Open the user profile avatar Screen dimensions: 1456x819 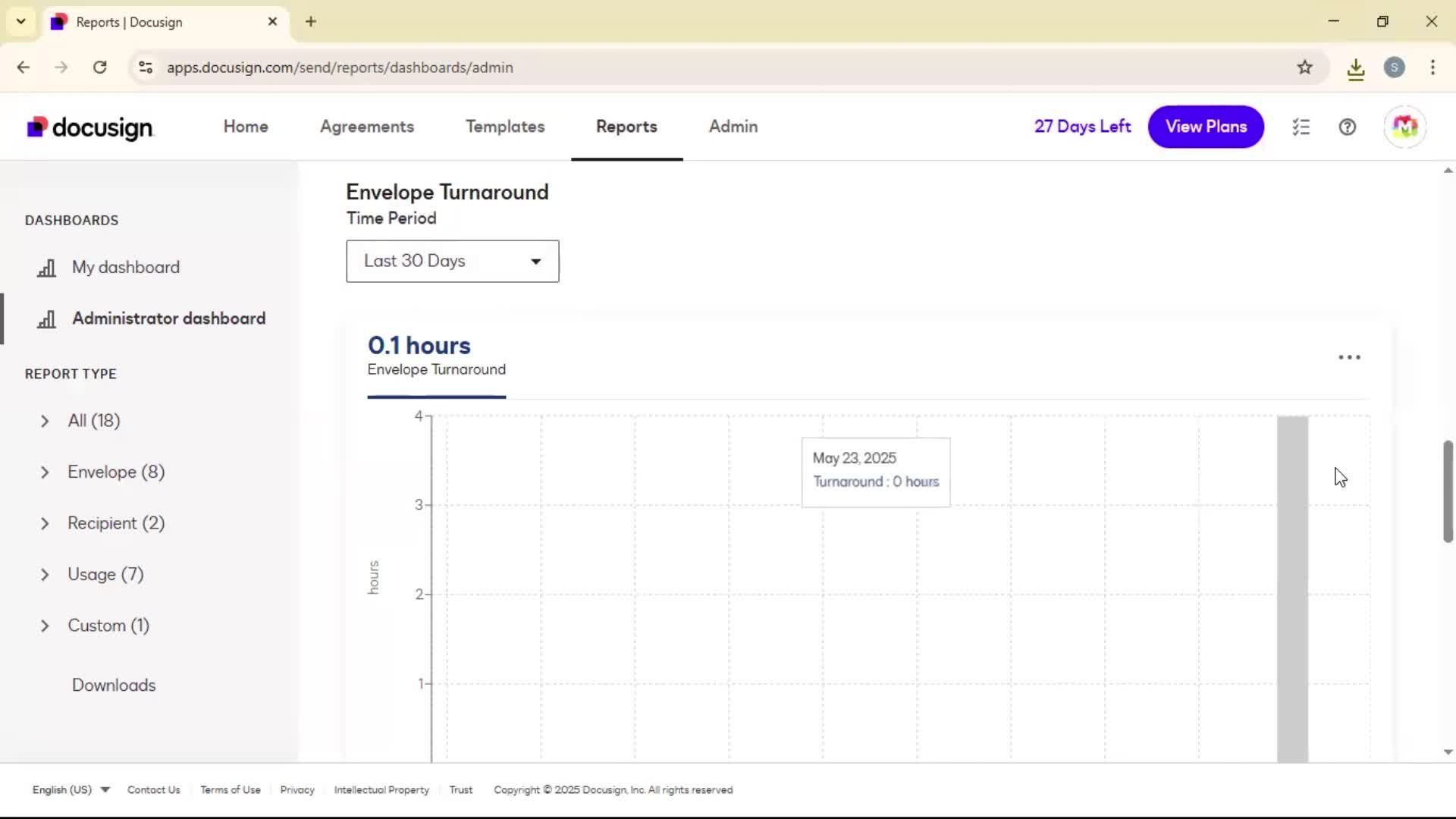click(x=1405, y=127)
